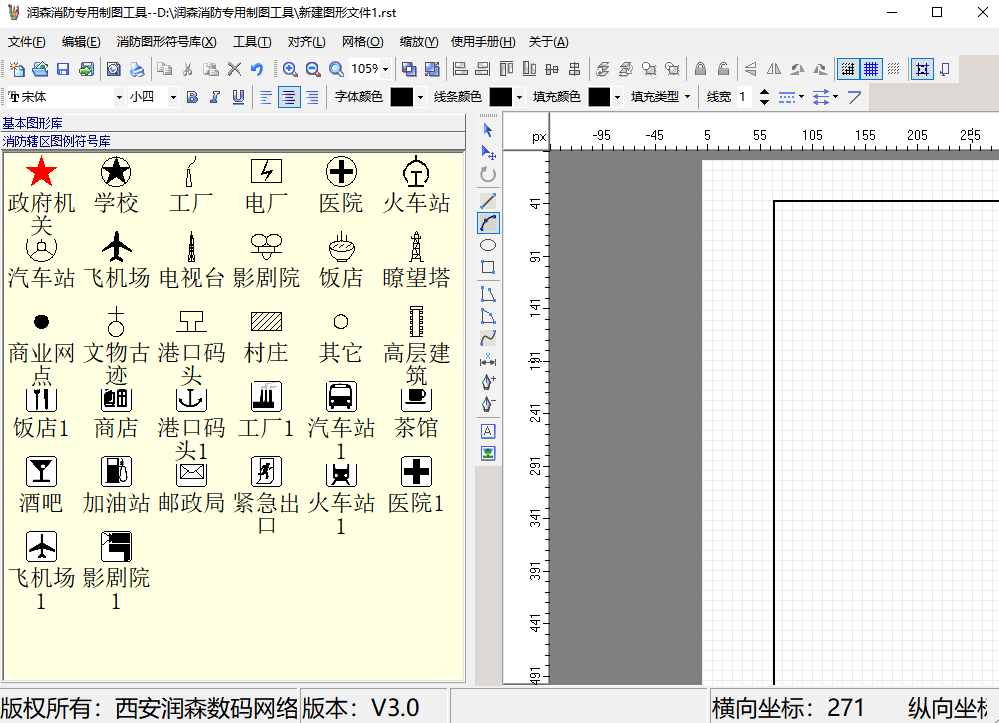
Task: Select the ellipse drawing tool
Action: 488,245
